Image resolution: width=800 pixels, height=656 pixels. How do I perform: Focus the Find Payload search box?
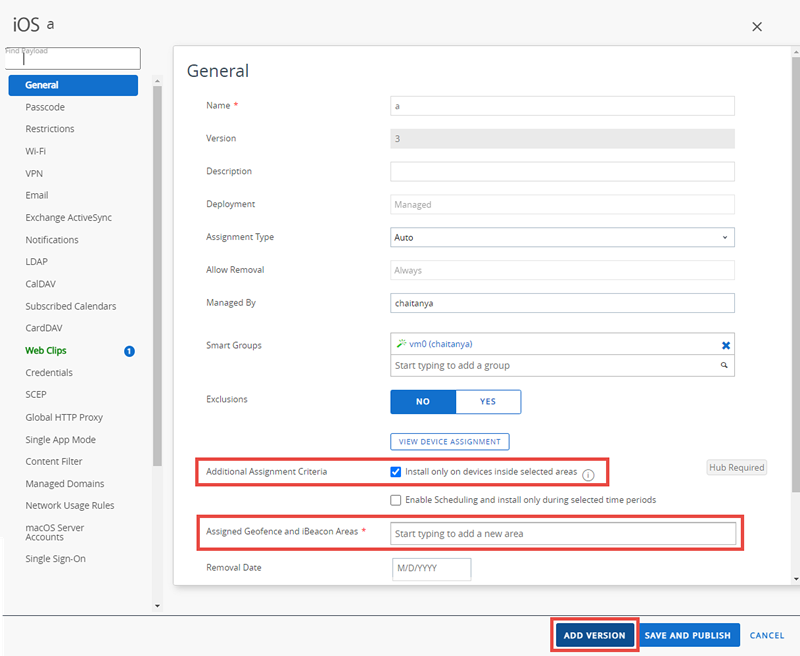click(73, 59)
